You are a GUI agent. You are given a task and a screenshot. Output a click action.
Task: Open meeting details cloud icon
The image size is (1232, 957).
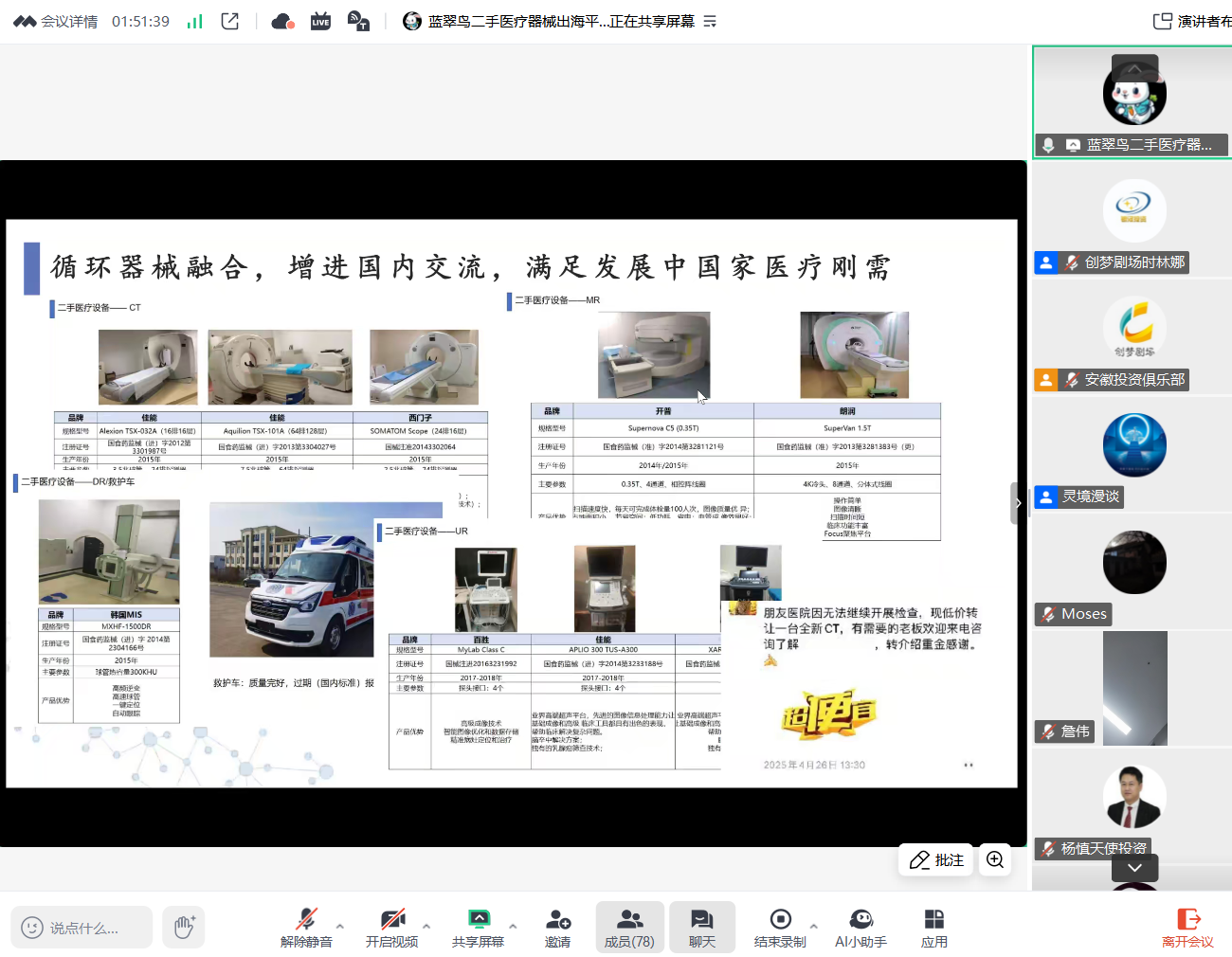(25, 22)
